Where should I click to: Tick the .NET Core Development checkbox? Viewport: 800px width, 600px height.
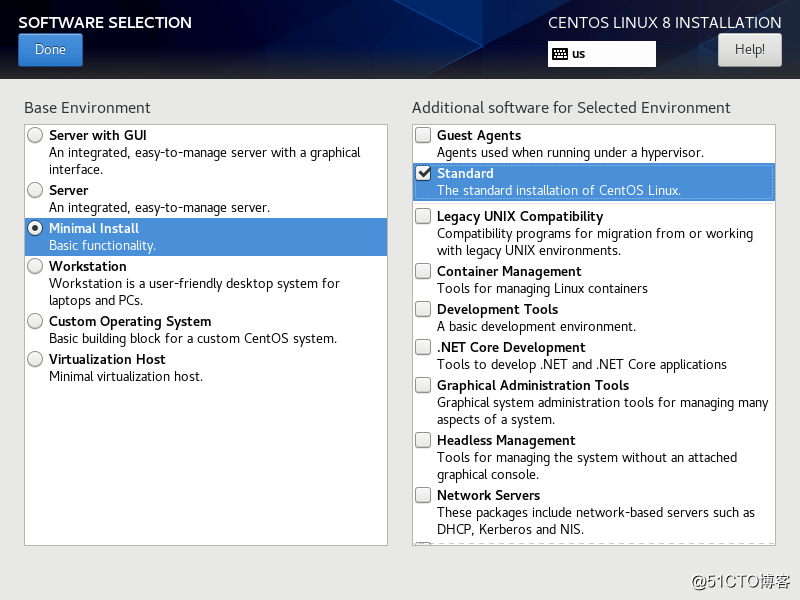click(x=423, y=347)
